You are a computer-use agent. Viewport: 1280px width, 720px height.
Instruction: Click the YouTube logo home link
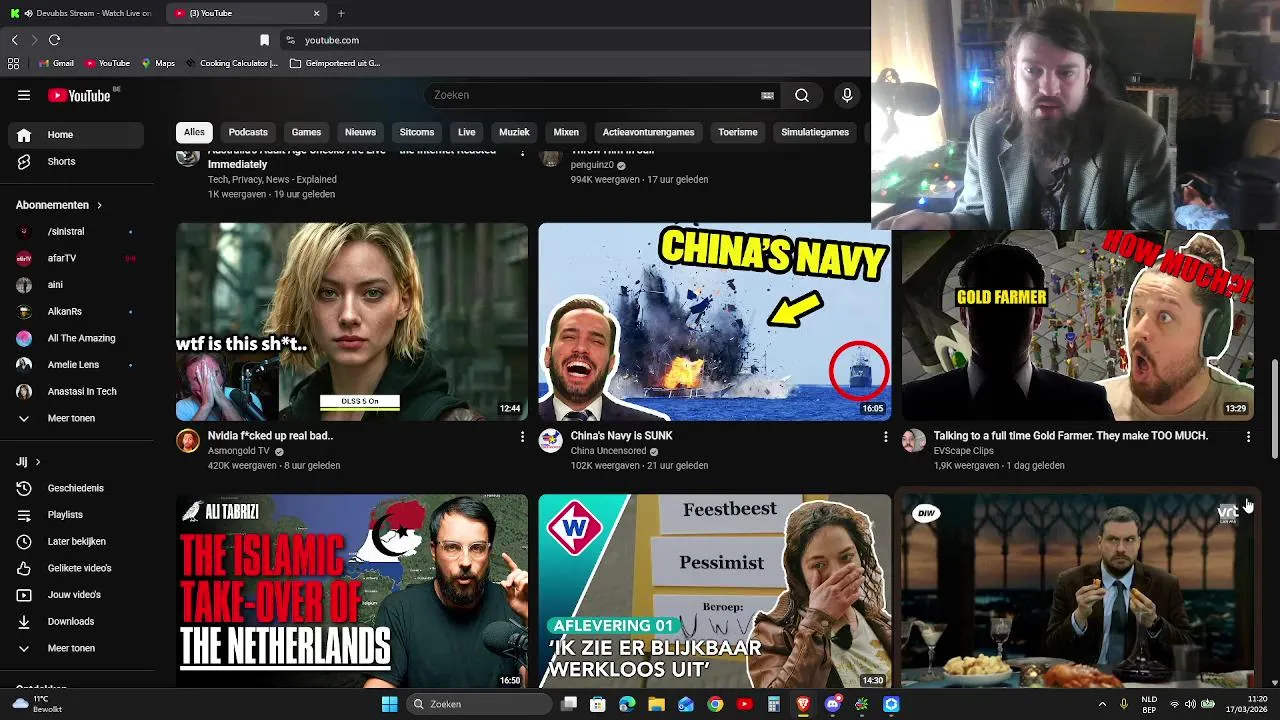pos(80,95)
